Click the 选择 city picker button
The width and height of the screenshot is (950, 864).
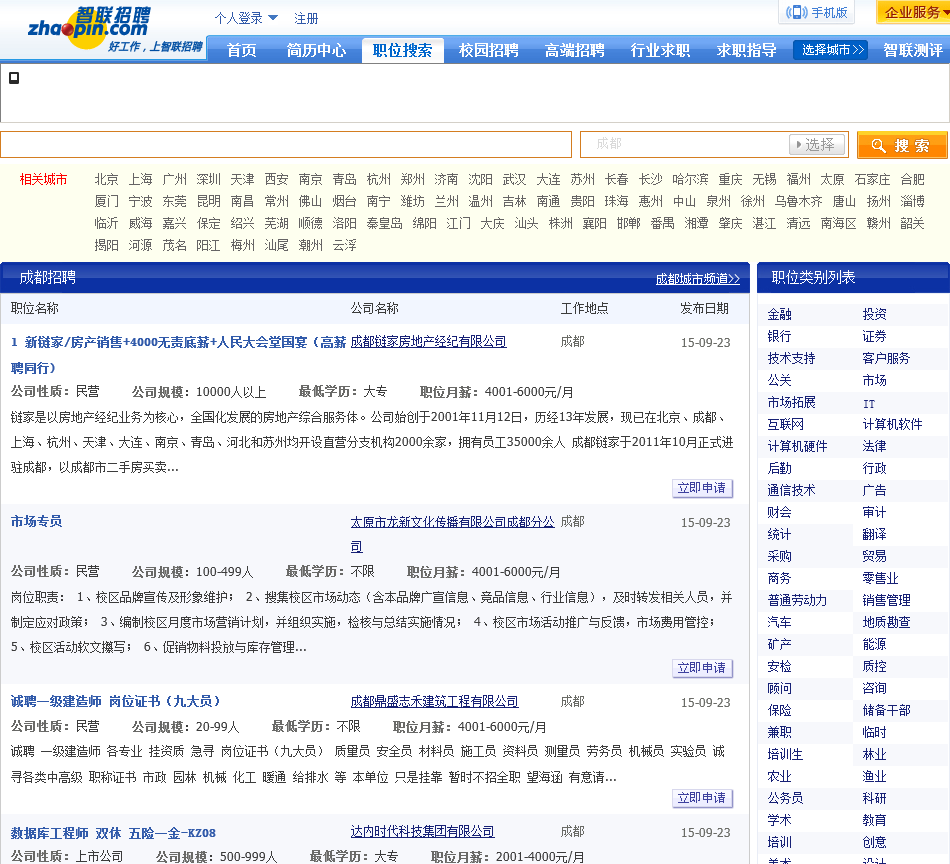tap(815, 145)
